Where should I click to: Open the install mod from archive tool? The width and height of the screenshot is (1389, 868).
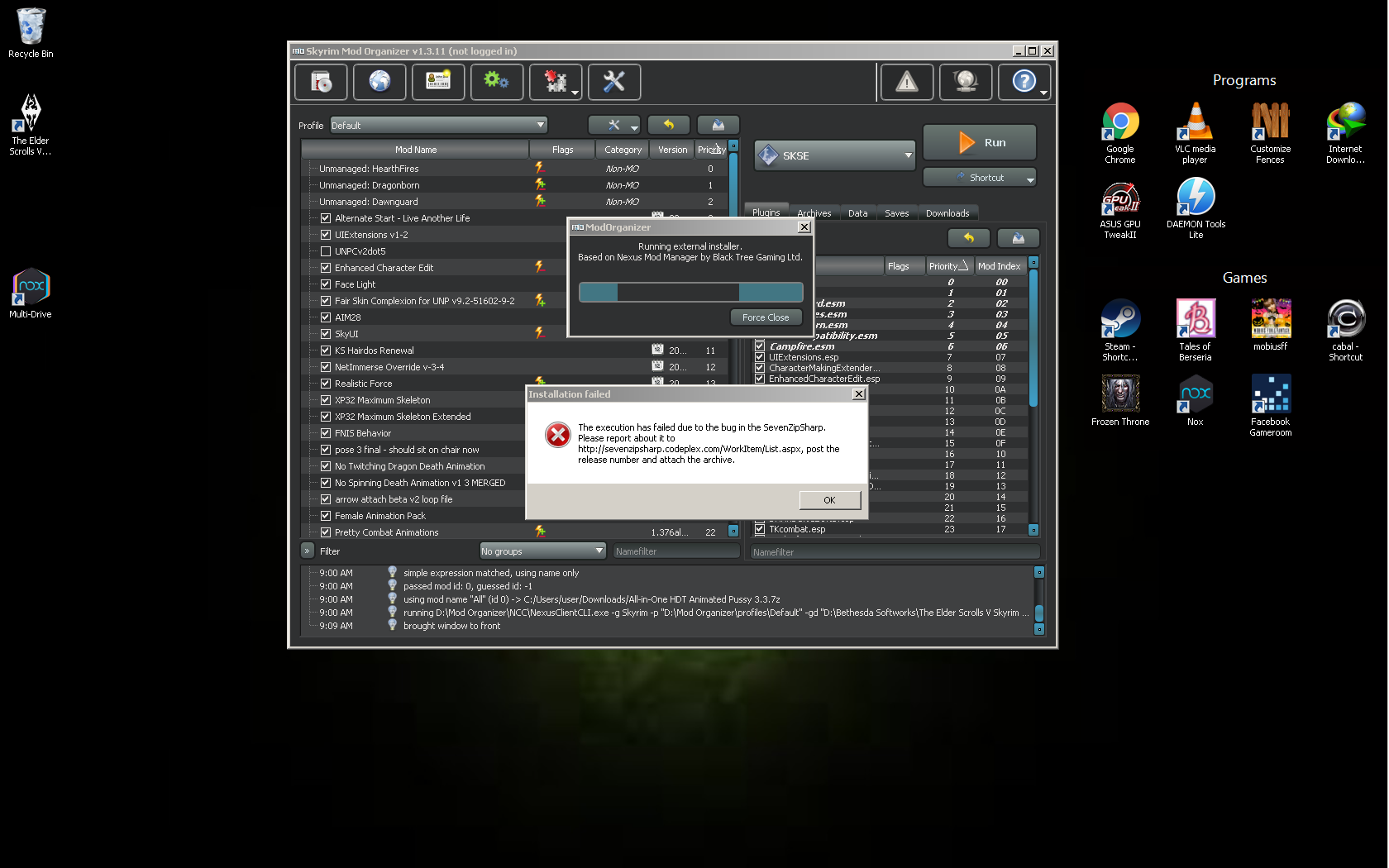pos(320,82)
